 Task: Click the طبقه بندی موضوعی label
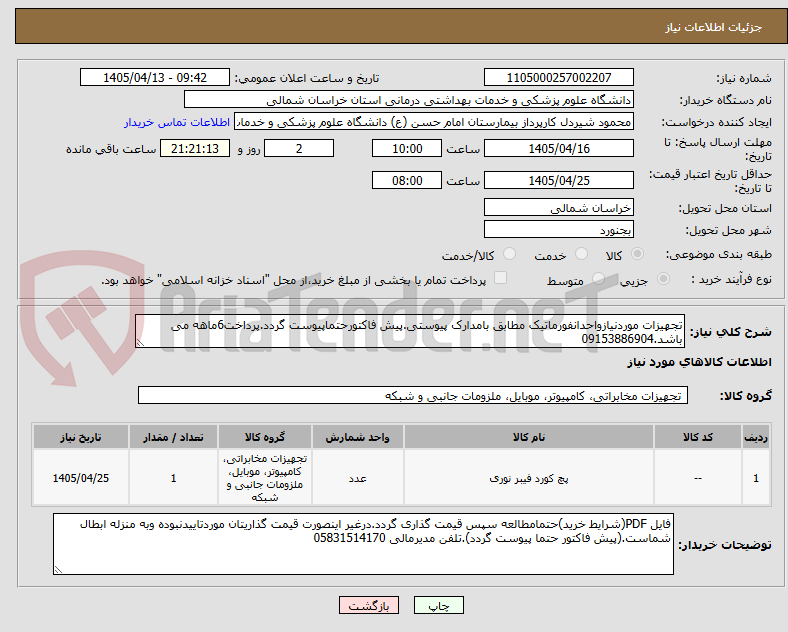click(x=719, y=255)
